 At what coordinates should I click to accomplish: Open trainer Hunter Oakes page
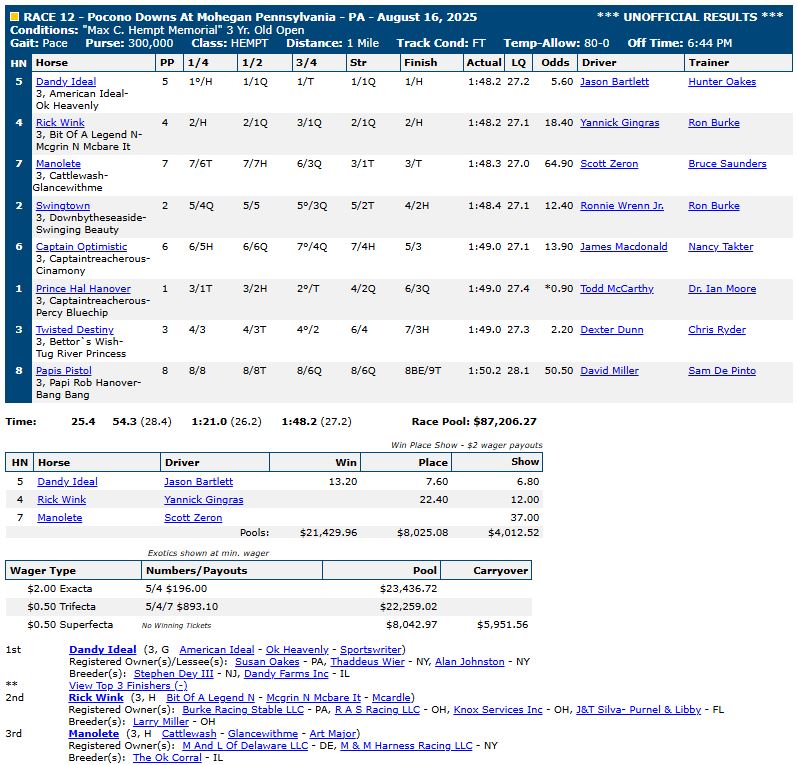coord(722,82)
